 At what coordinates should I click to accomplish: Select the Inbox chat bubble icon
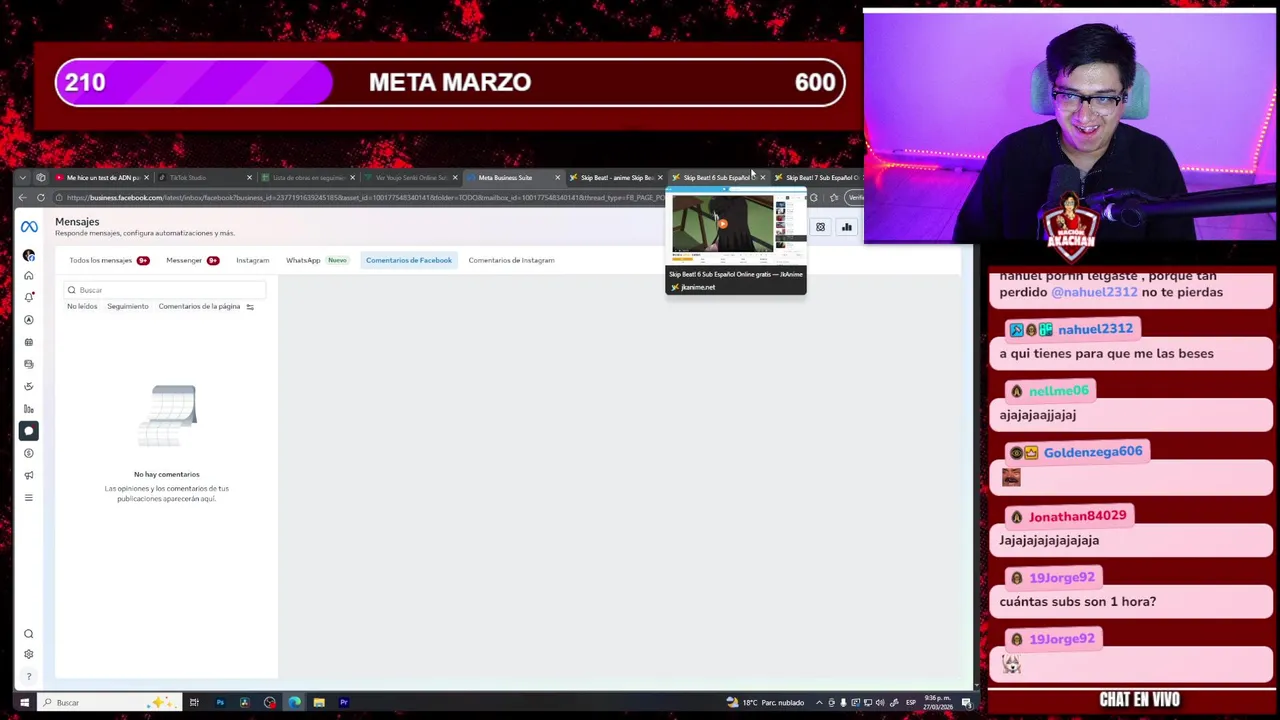29,431
